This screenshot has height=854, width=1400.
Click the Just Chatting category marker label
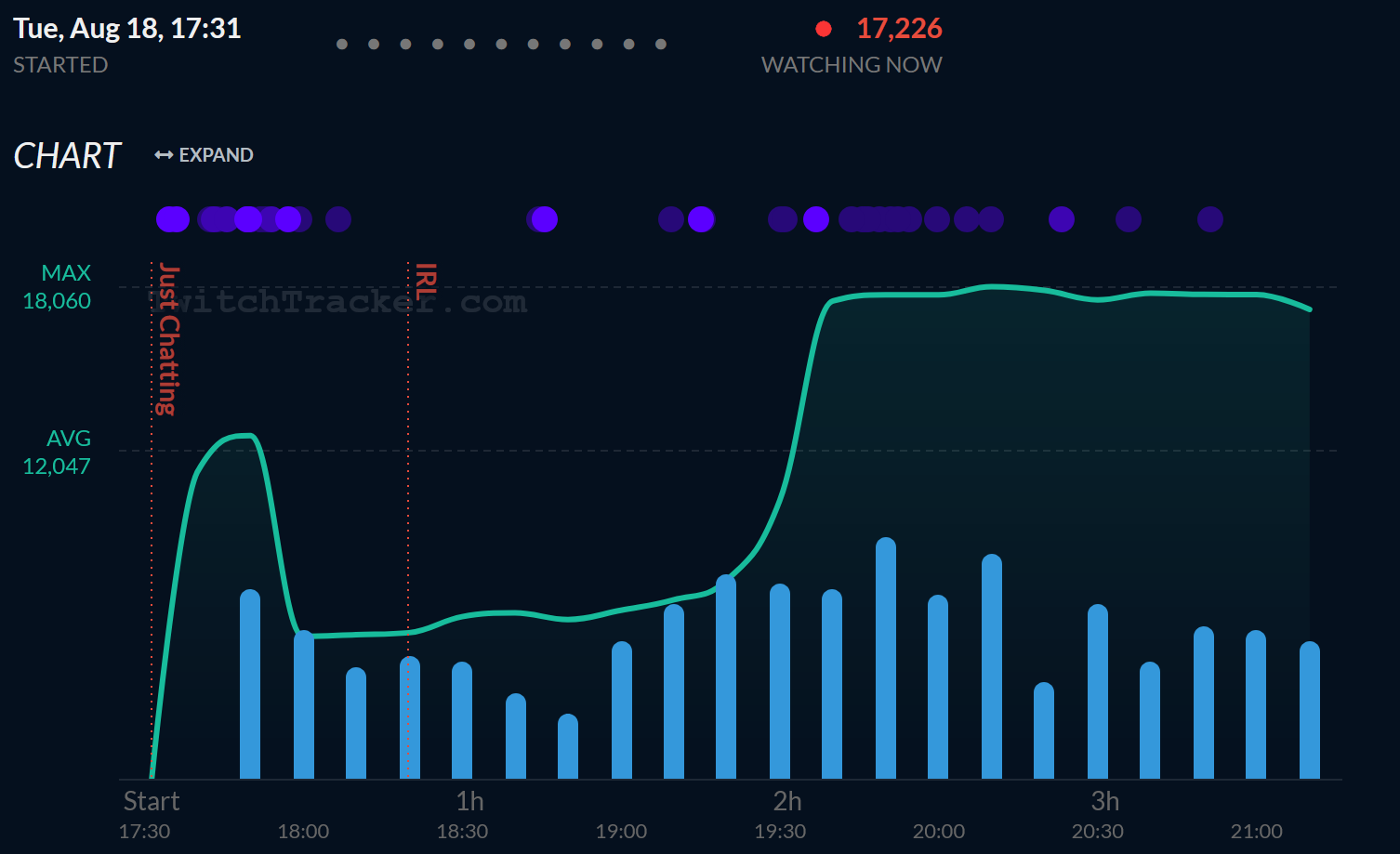point(167,339)
